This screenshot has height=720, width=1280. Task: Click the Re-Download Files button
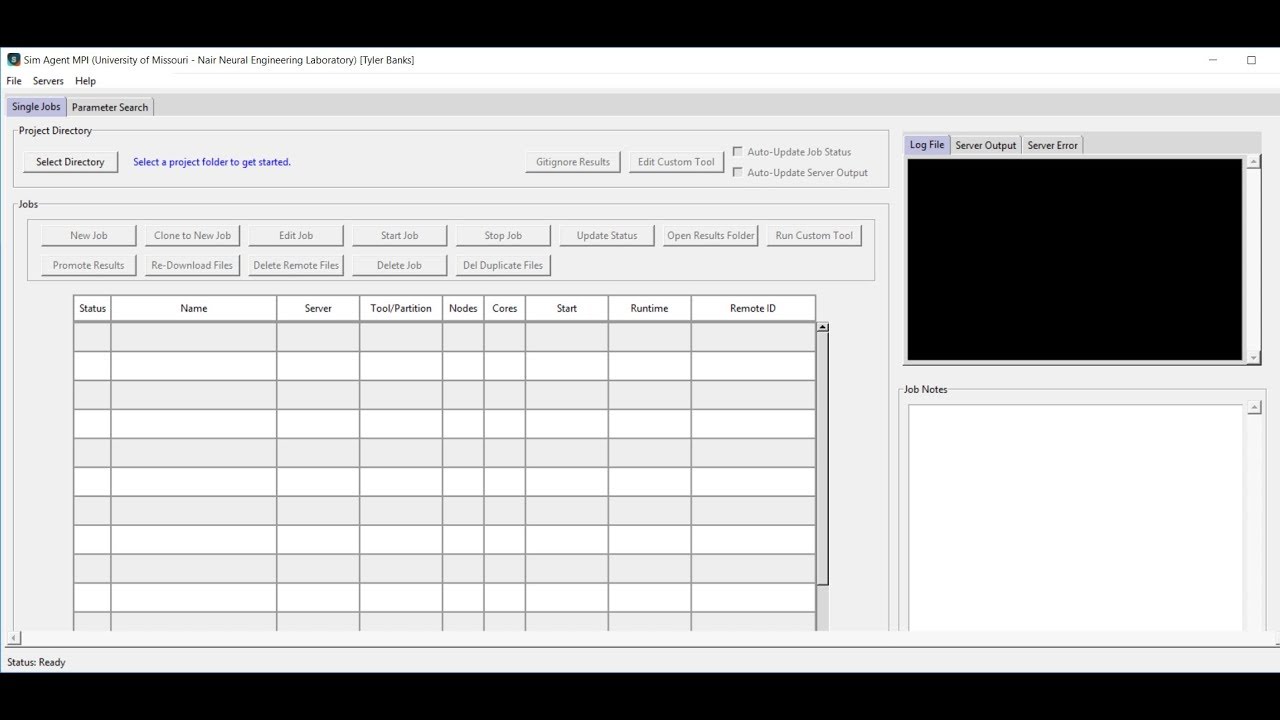(x=192, y=265)
